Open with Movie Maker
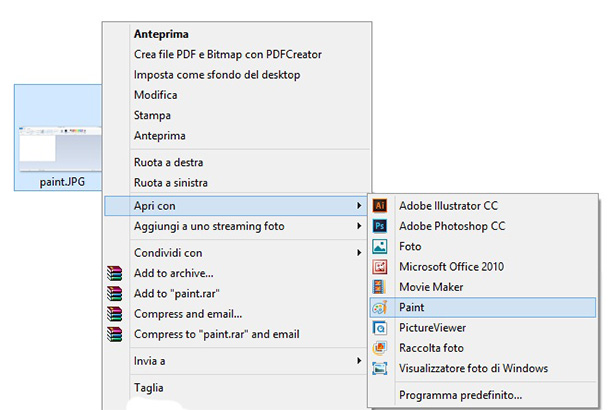The height and width of the screenshot is (410, 610). point(431,287)
